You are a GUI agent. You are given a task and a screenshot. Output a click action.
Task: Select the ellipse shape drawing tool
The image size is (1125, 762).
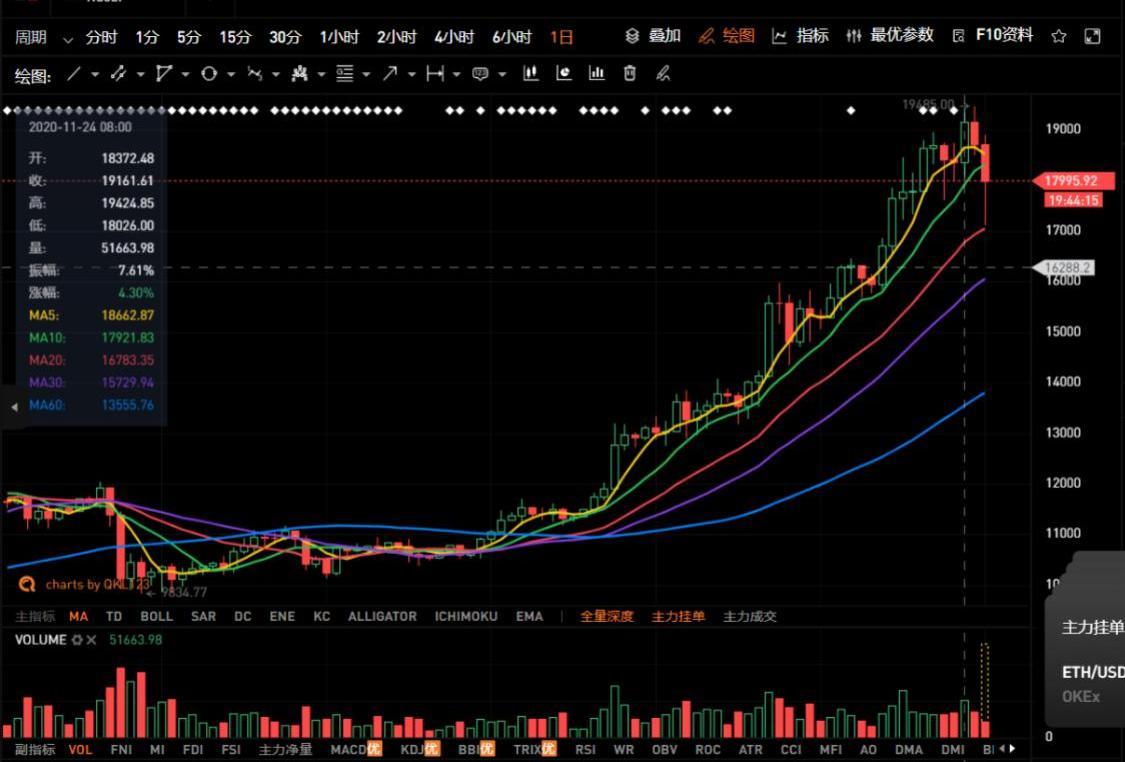[x=209, y=74]
